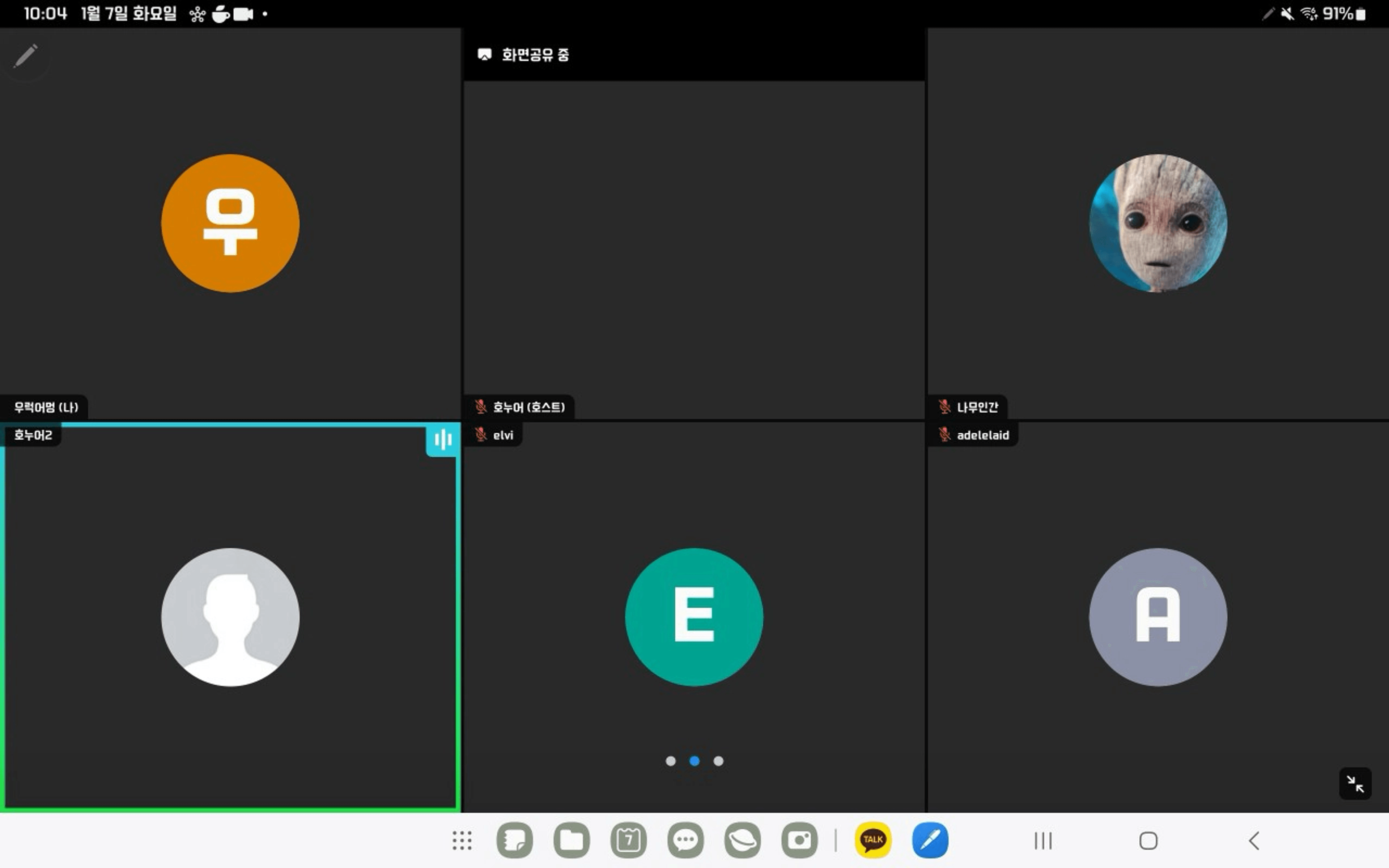Select the Groot avatar of 나무인간
1389x868 pixels.
click(1158, 223)
